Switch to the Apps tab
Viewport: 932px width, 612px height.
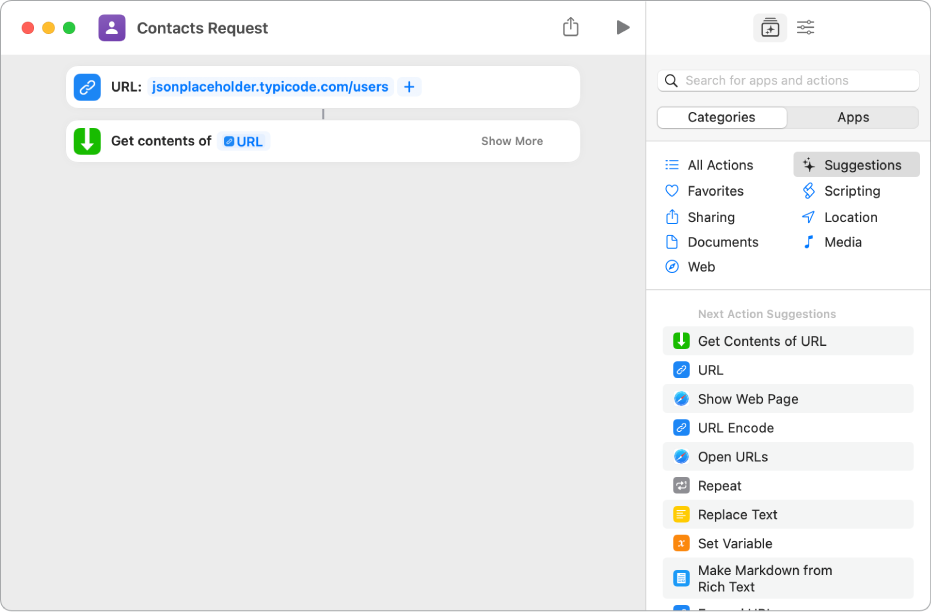[852, 117]
